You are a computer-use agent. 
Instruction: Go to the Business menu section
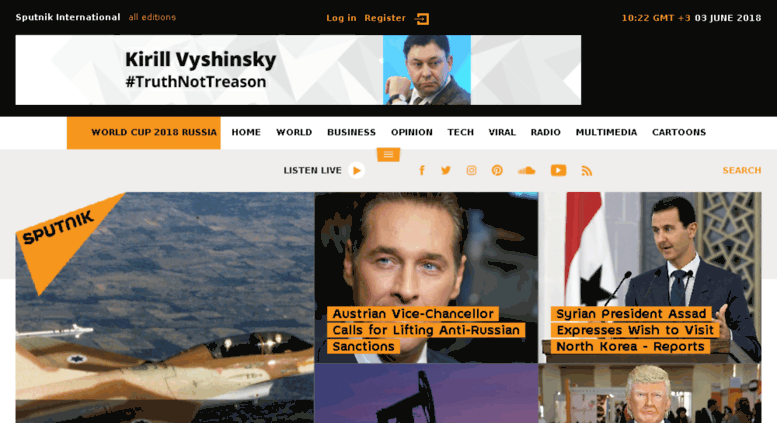pos(351,132)
